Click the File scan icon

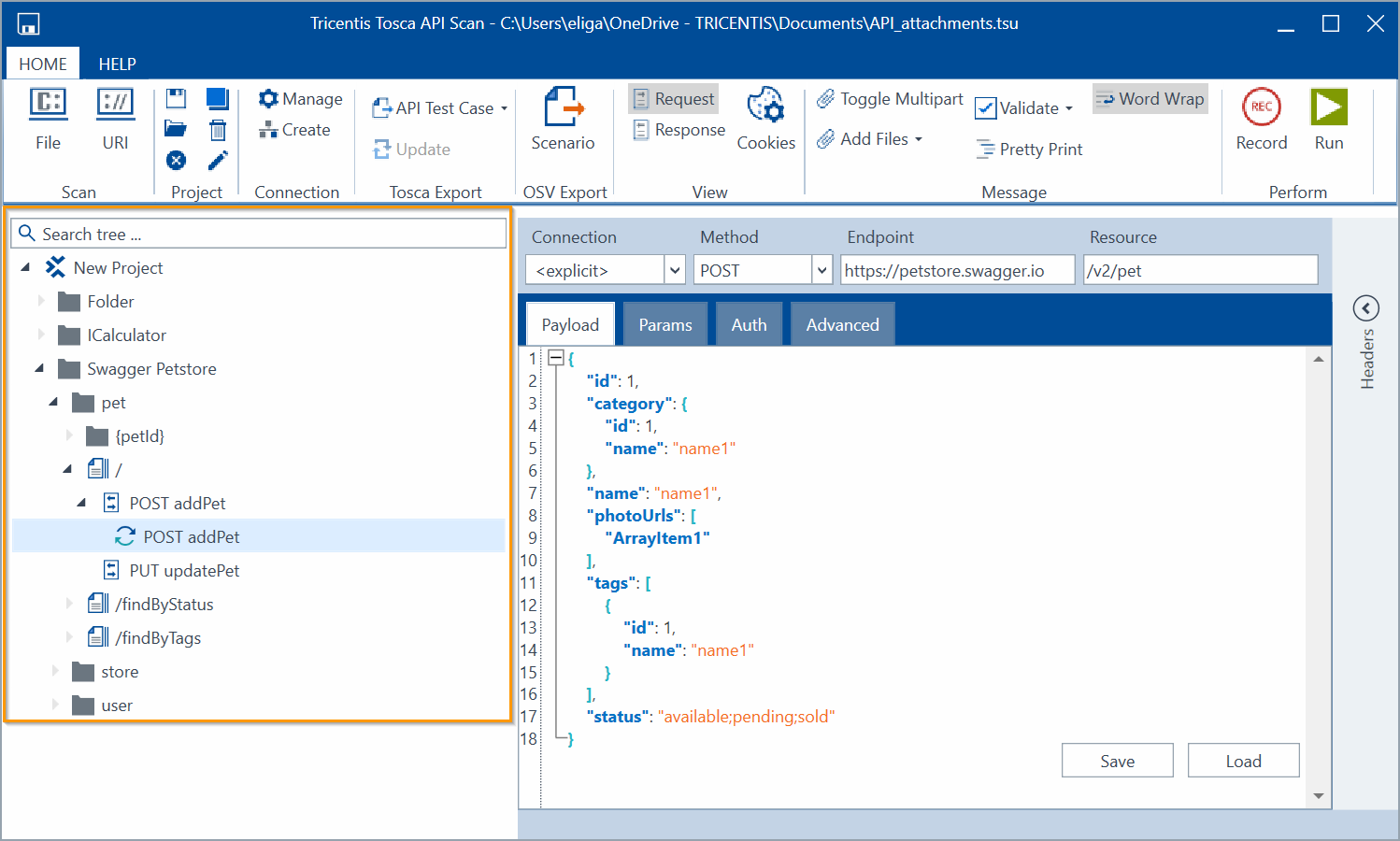pos(48,104)
